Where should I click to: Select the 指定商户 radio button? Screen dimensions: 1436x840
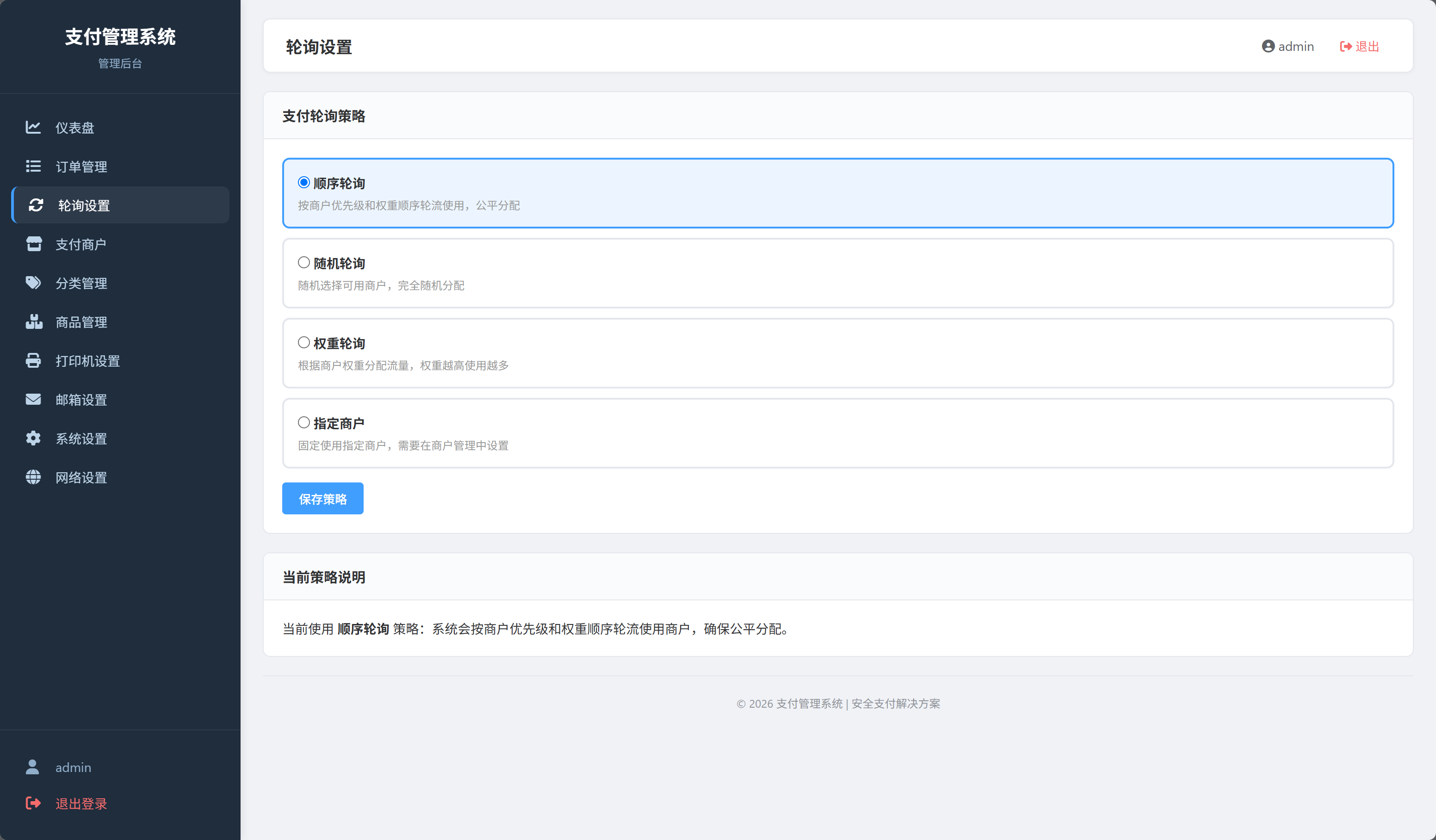(x=304, y=422)
